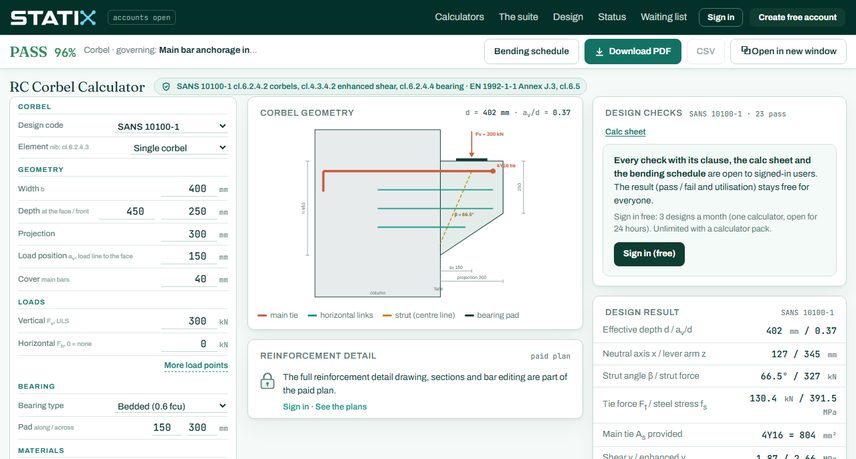Click the corbel geometry diagram
The height and width of the screenshot is (459, 856).
[414, 213]
